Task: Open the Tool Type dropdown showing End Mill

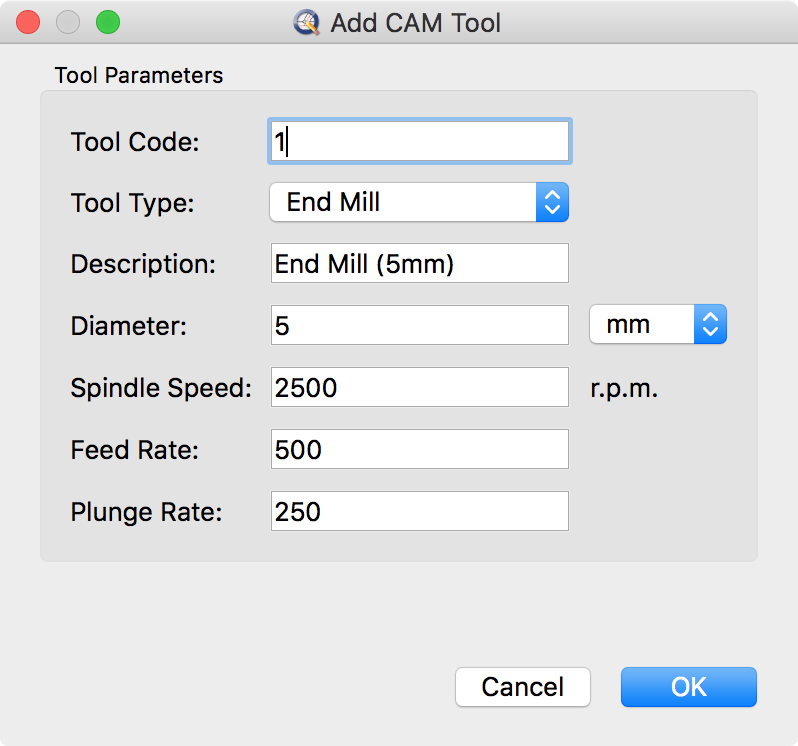Action: point(419,202)
